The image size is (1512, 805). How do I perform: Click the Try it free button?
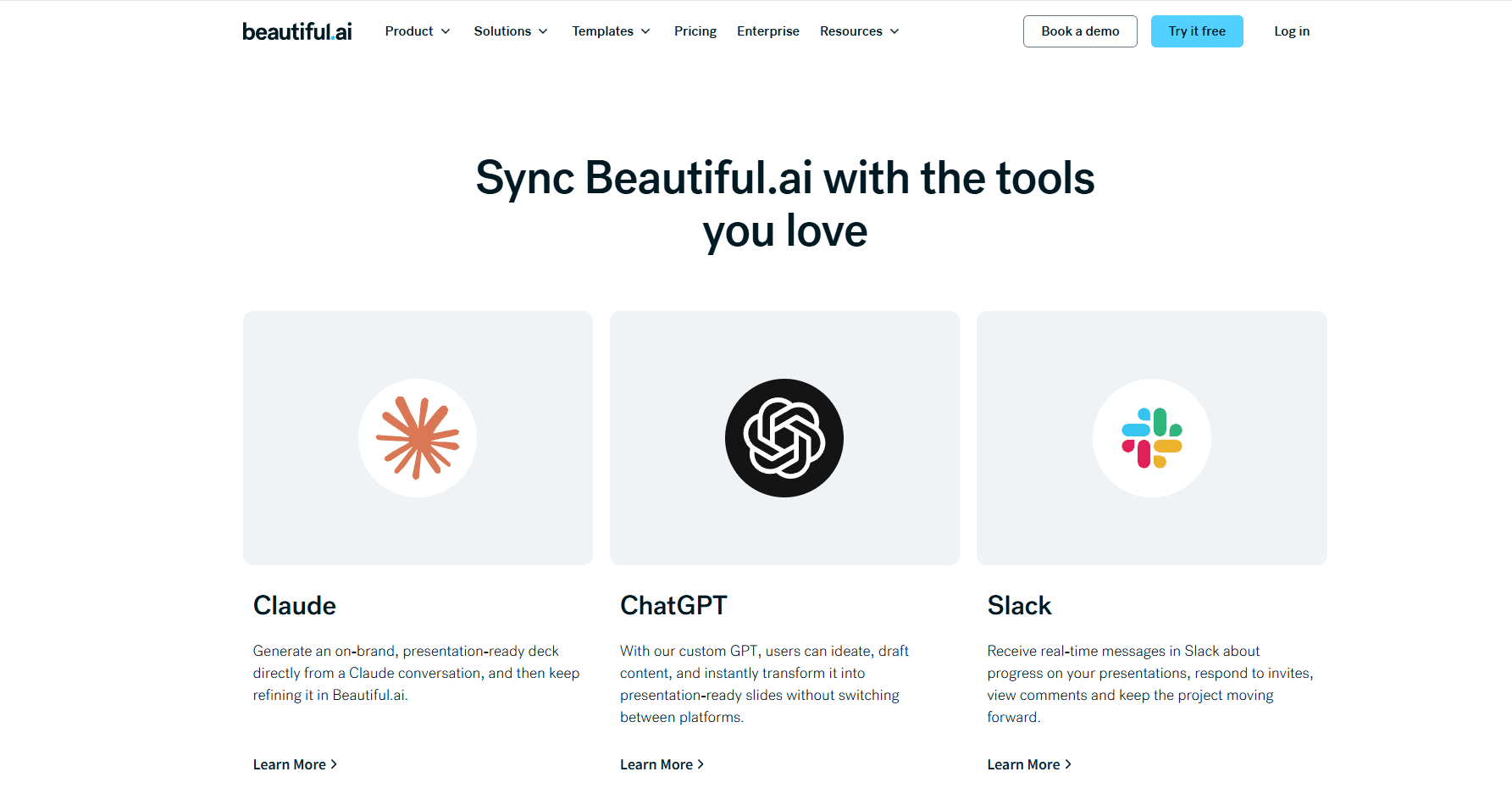pos(1197,31)
